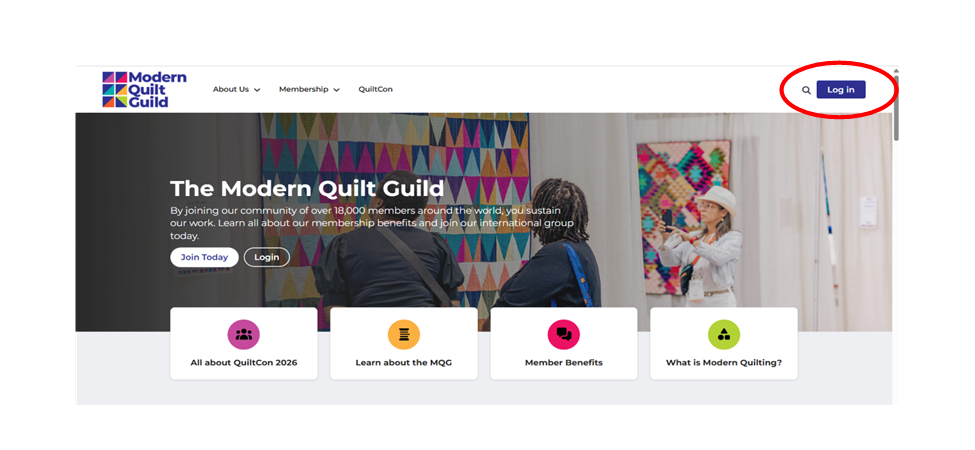Click The Modern Quilt Guild hero heading
The image size is (975, 450).
(x=307, y=188)
